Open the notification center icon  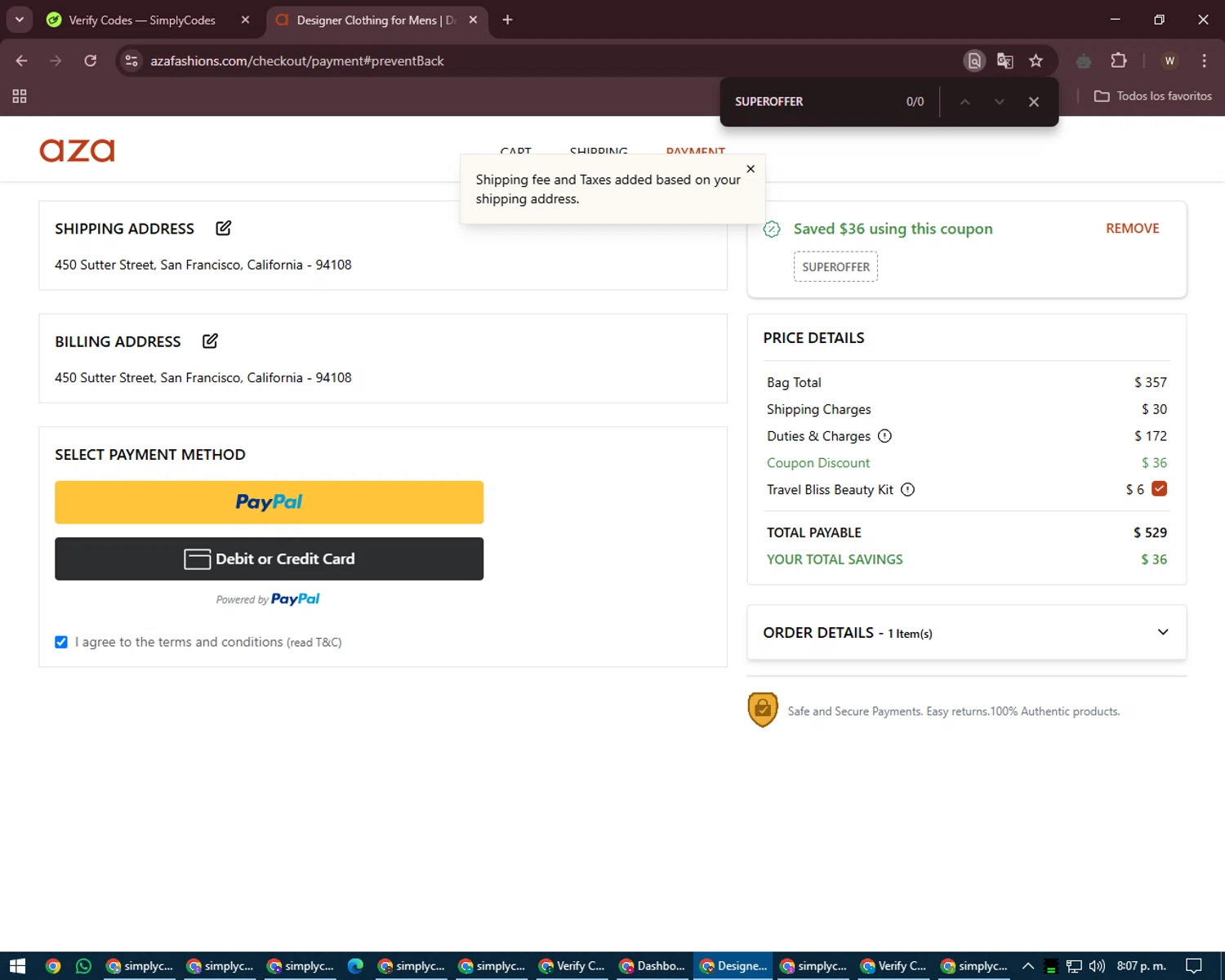1193,966
